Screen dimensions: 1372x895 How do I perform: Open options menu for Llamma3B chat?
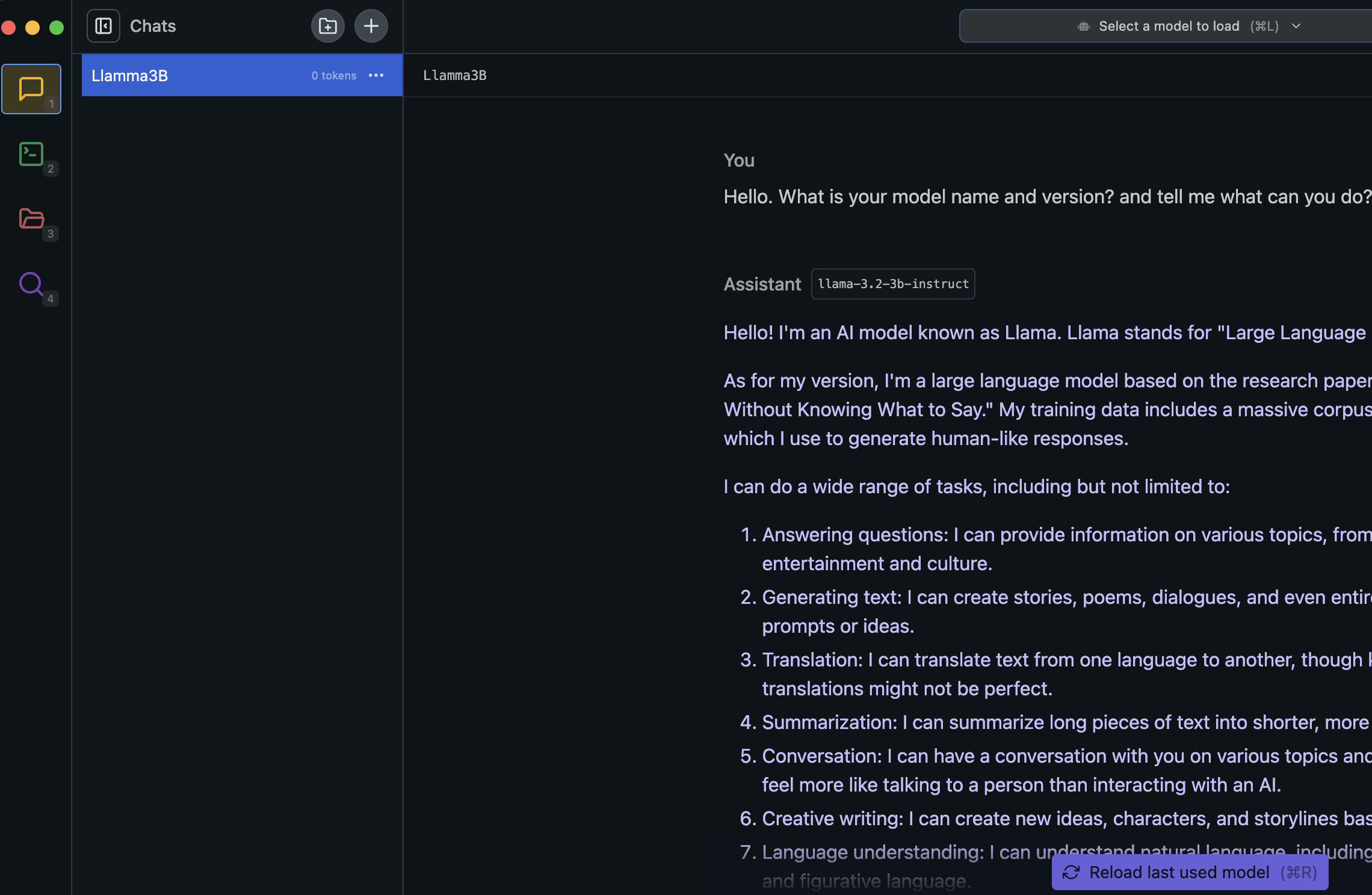click(x=376, y=75)
